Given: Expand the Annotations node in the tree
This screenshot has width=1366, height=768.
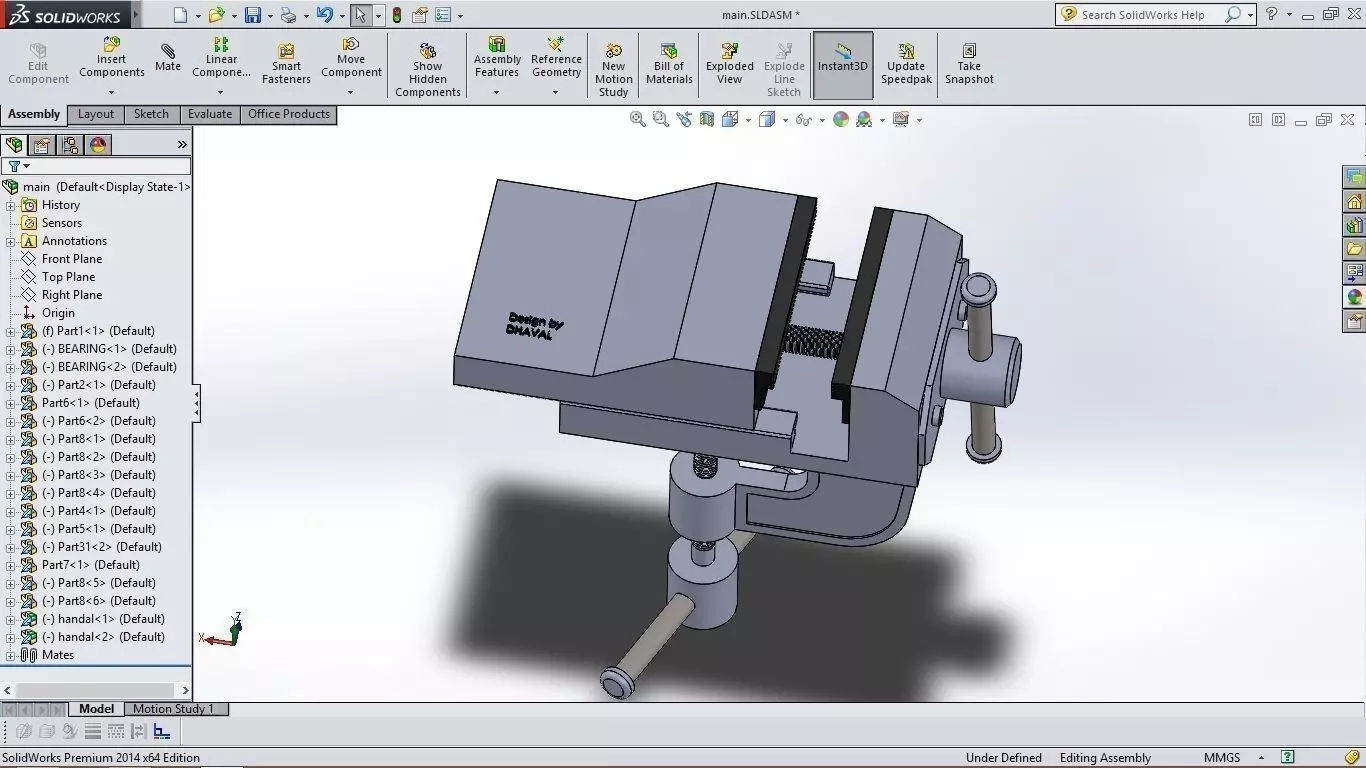Looking at the screenshot, I should tap(11, 241).
